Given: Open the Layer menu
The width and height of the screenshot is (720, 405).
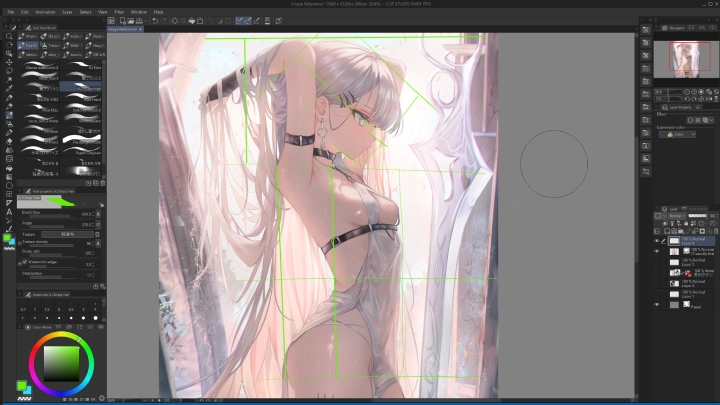Looking at the screenshot, I should point(67,12).
